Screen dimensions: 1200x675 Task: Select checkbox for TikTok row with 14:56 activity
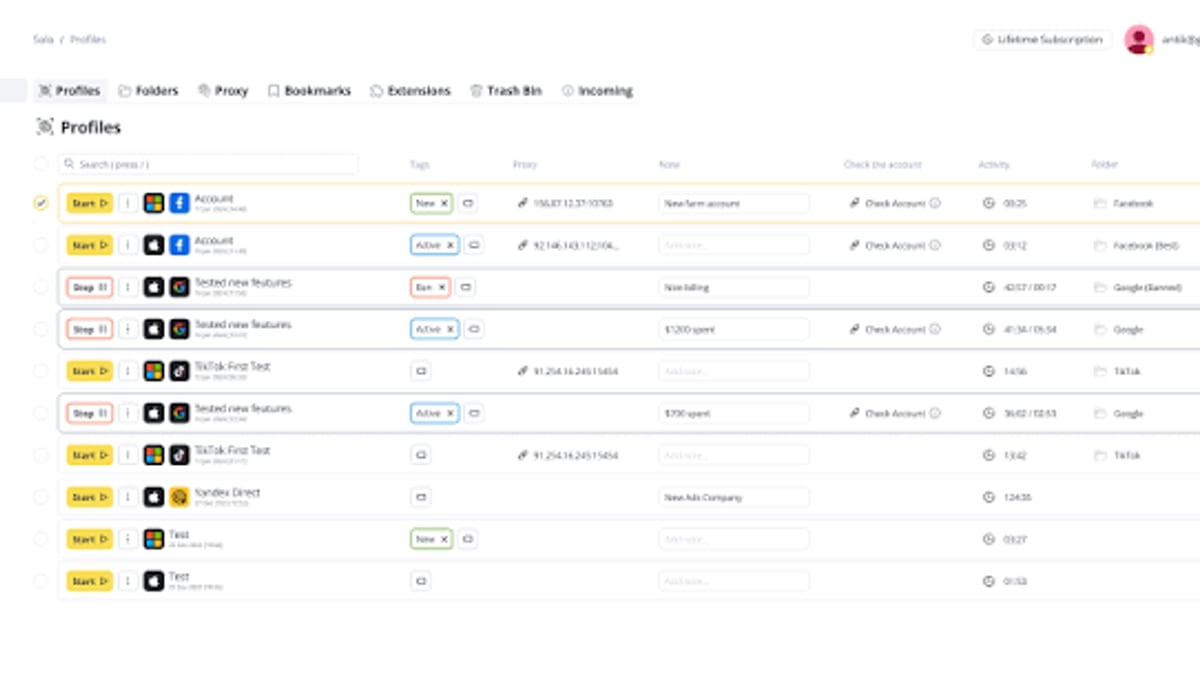coord(40,371)
